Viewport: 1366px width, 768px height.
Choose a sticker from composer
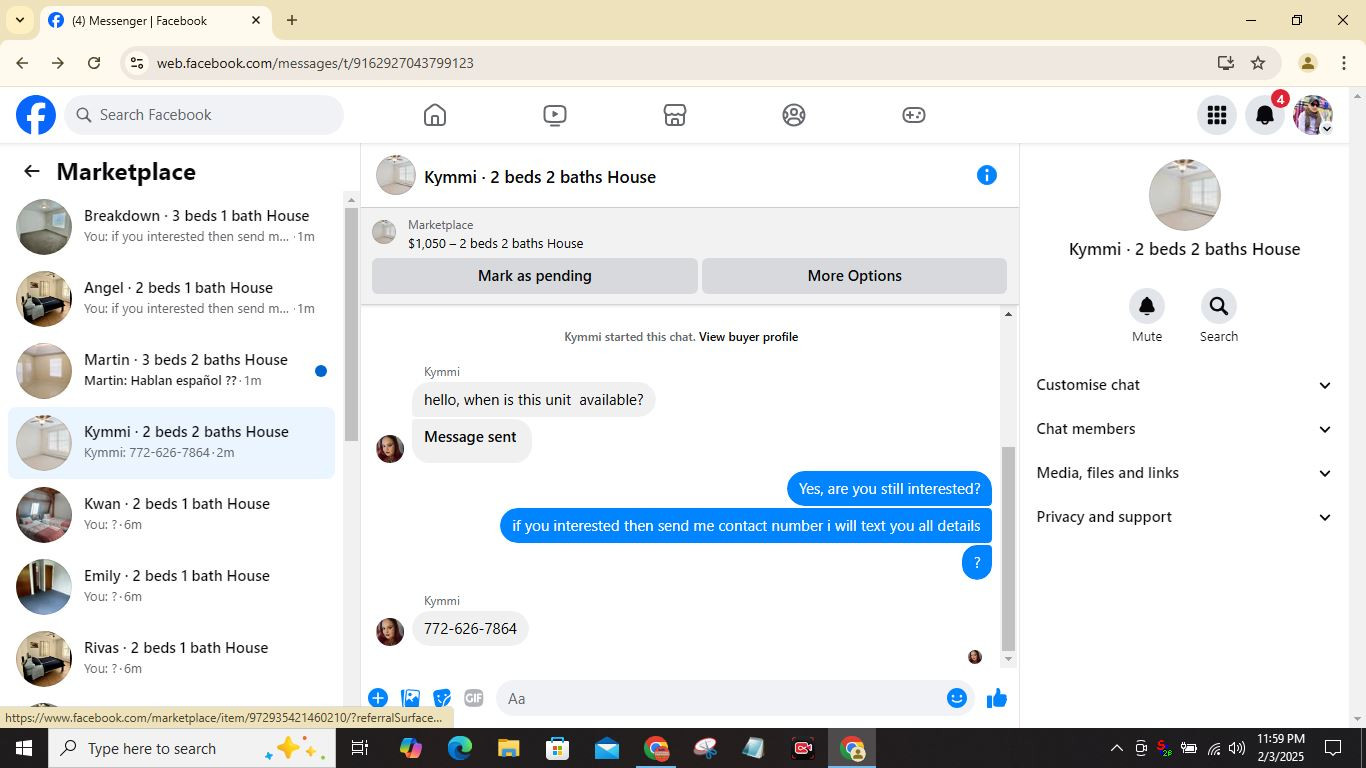[442, 698]
